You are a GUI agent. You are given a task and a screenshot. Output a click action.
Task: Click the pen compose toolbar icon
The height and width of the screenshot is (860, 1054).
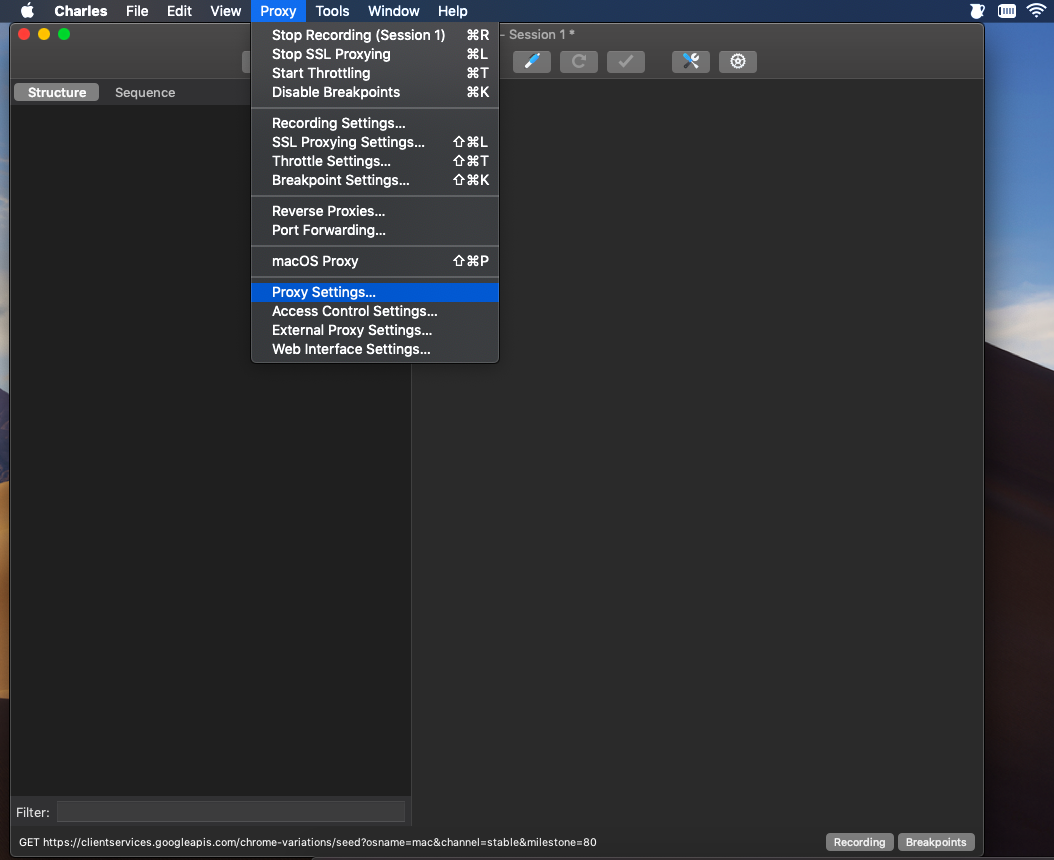click(532, 62)
